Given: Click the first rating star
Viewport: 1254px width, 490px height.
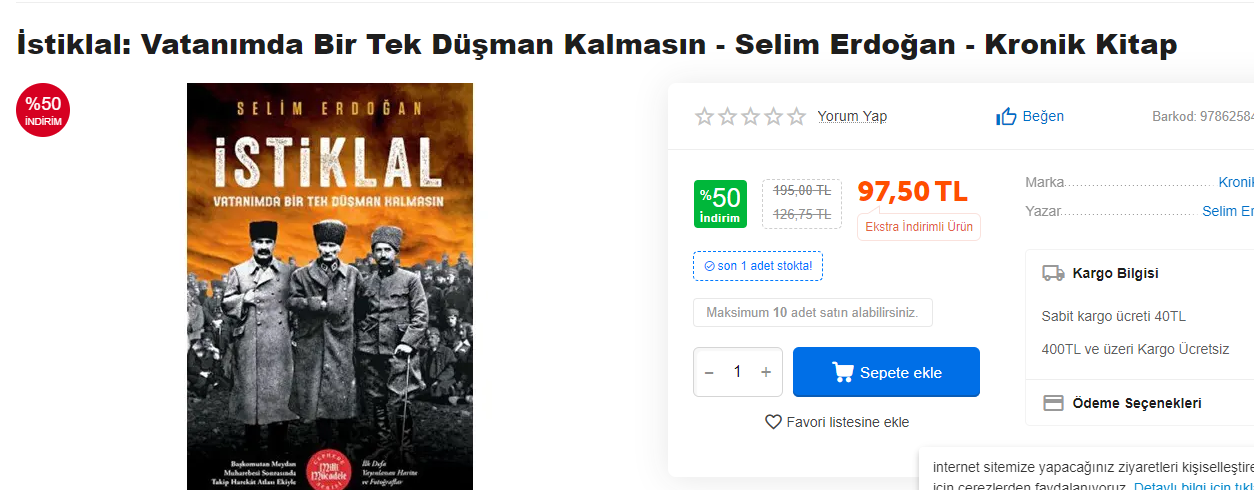Looking at the screenshot, I should 705,117.
